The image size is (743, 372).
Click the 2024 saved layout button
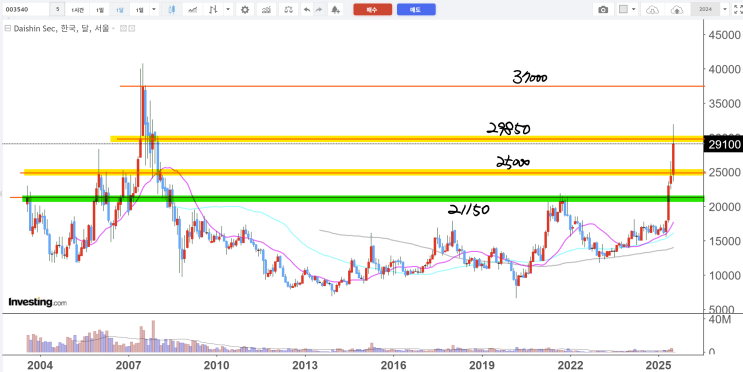click(706, 9)
